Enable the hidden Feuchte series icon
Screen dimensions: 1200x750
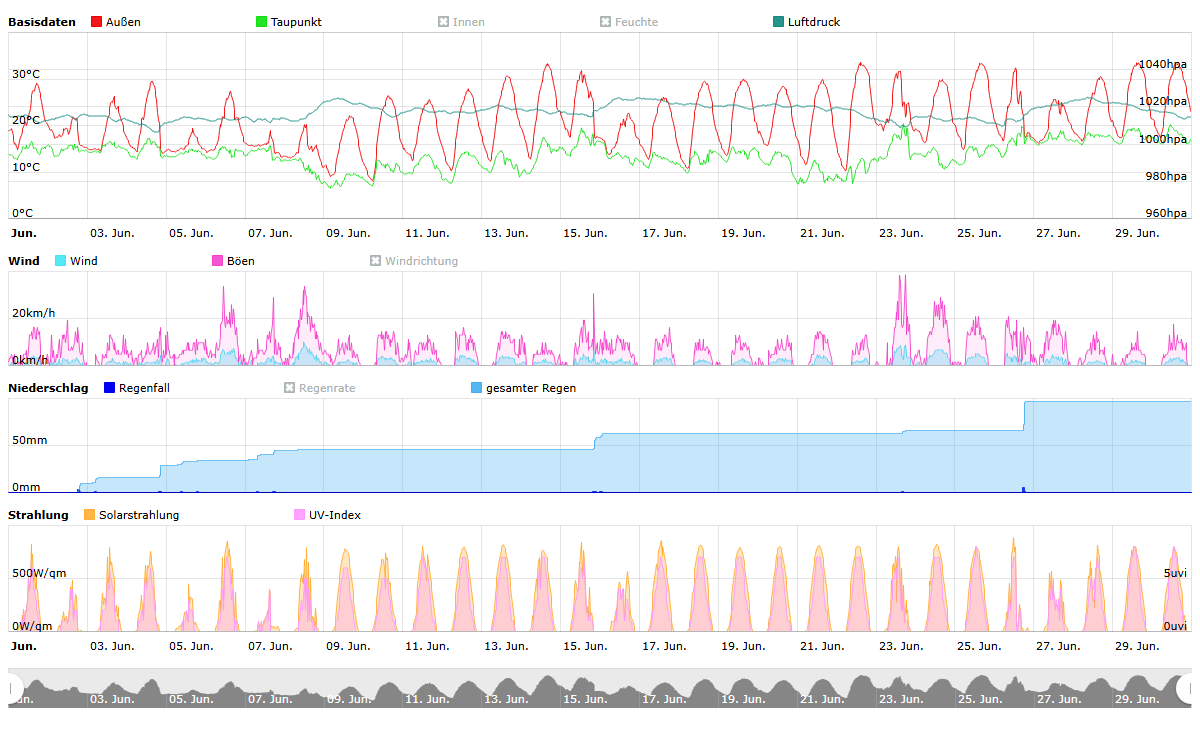[605, 22]
